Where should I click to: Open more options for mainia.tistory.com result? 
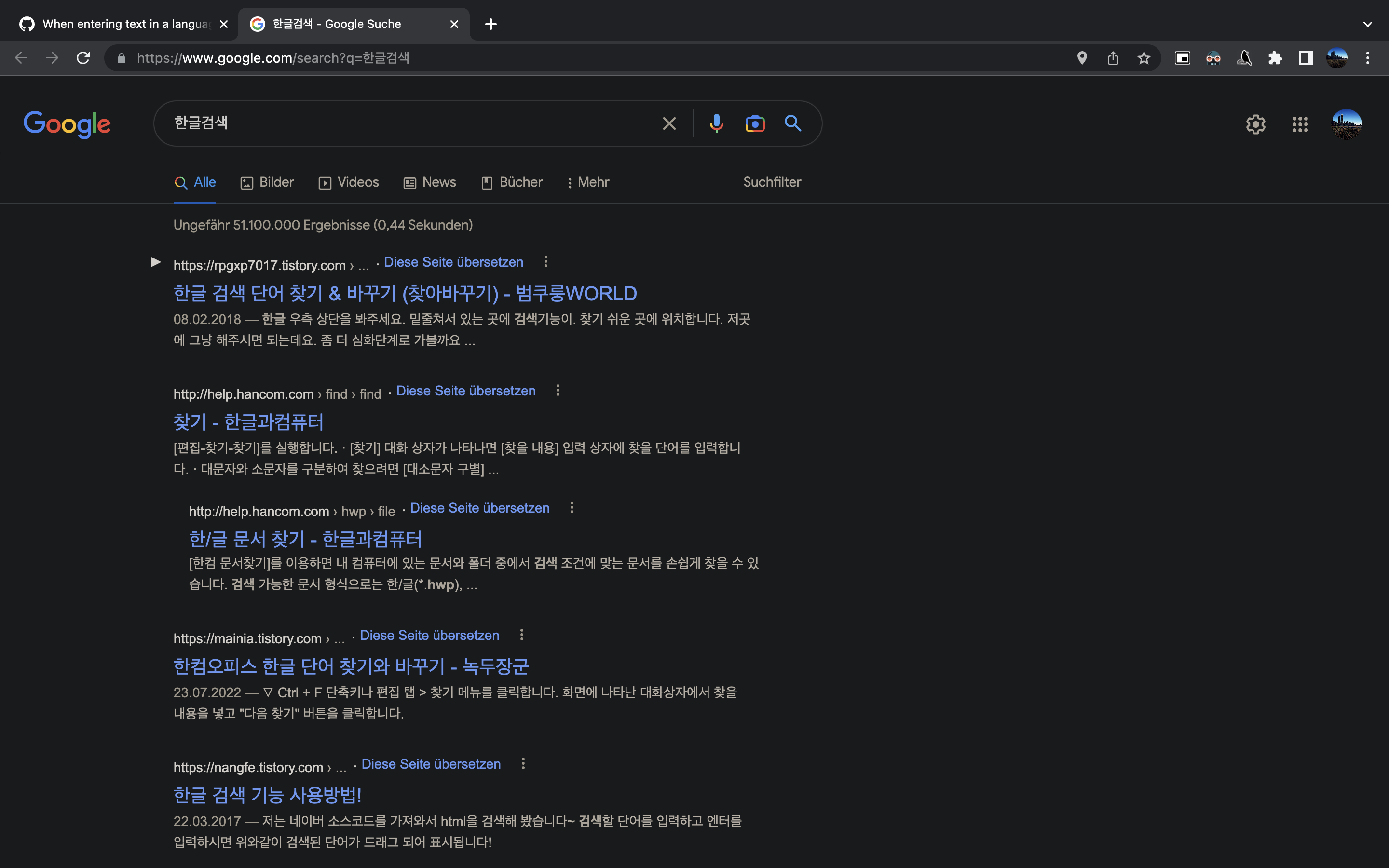521,635
